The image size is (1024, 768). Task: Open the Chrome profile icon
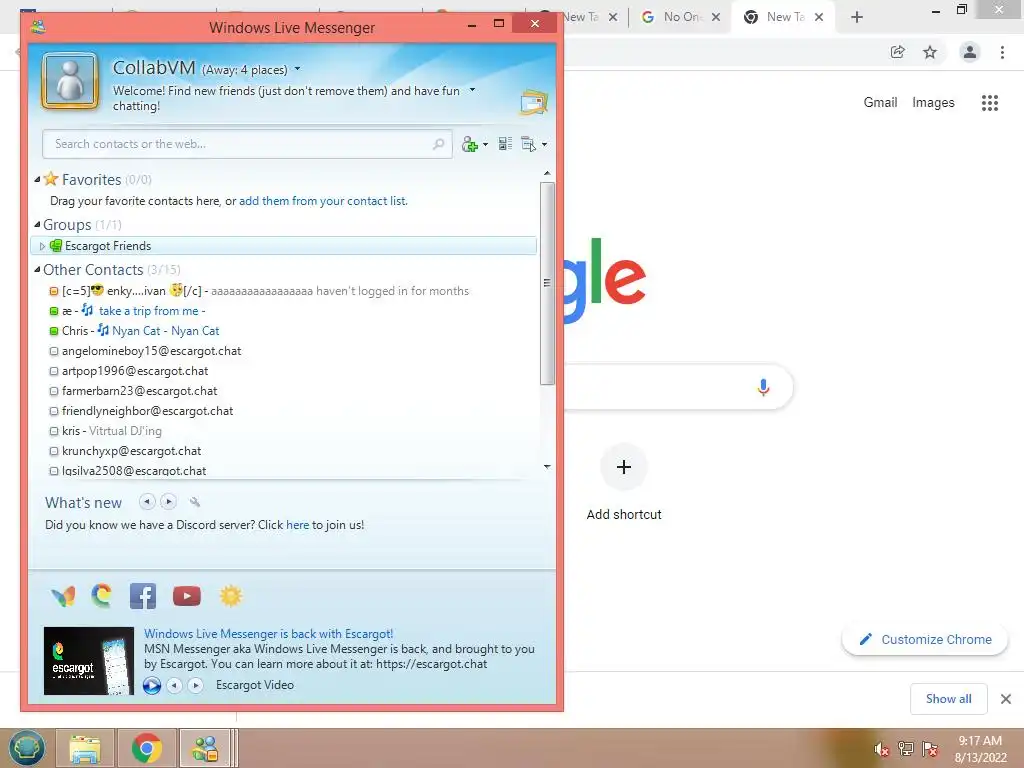[970, 52]
